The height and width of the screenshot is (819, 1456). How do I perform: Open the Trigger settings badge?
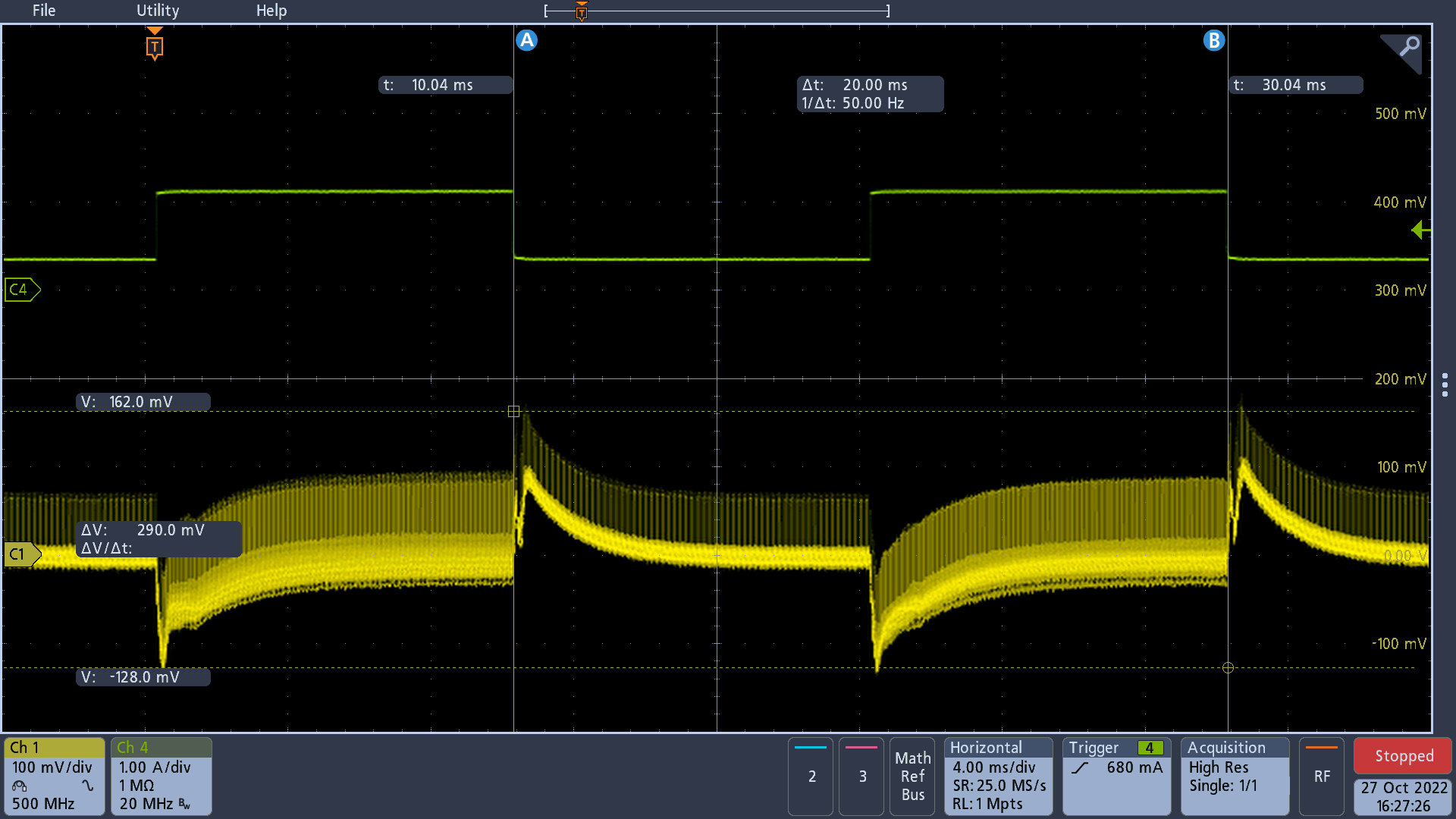click(1117, 776)
